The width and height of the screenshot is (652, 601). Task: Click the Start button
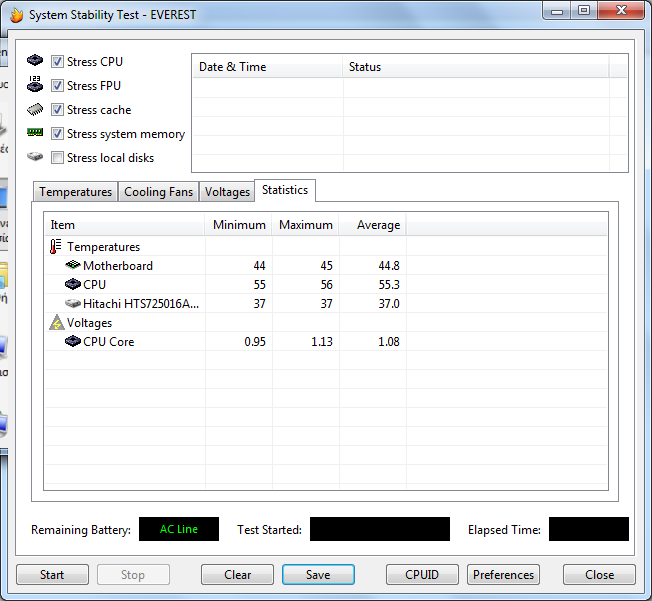(x=52, y=575)
